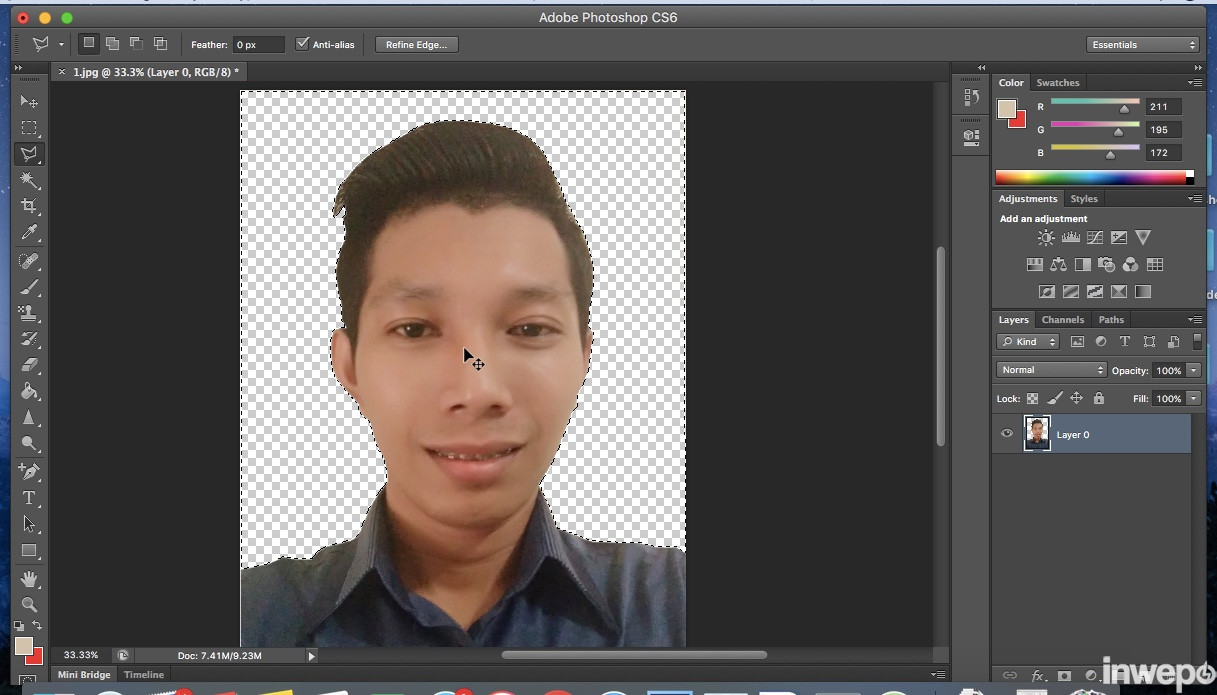Add a Brightness/Contrast adjustment
The image size is (1217, 695).
click(x=1046, y=238)
